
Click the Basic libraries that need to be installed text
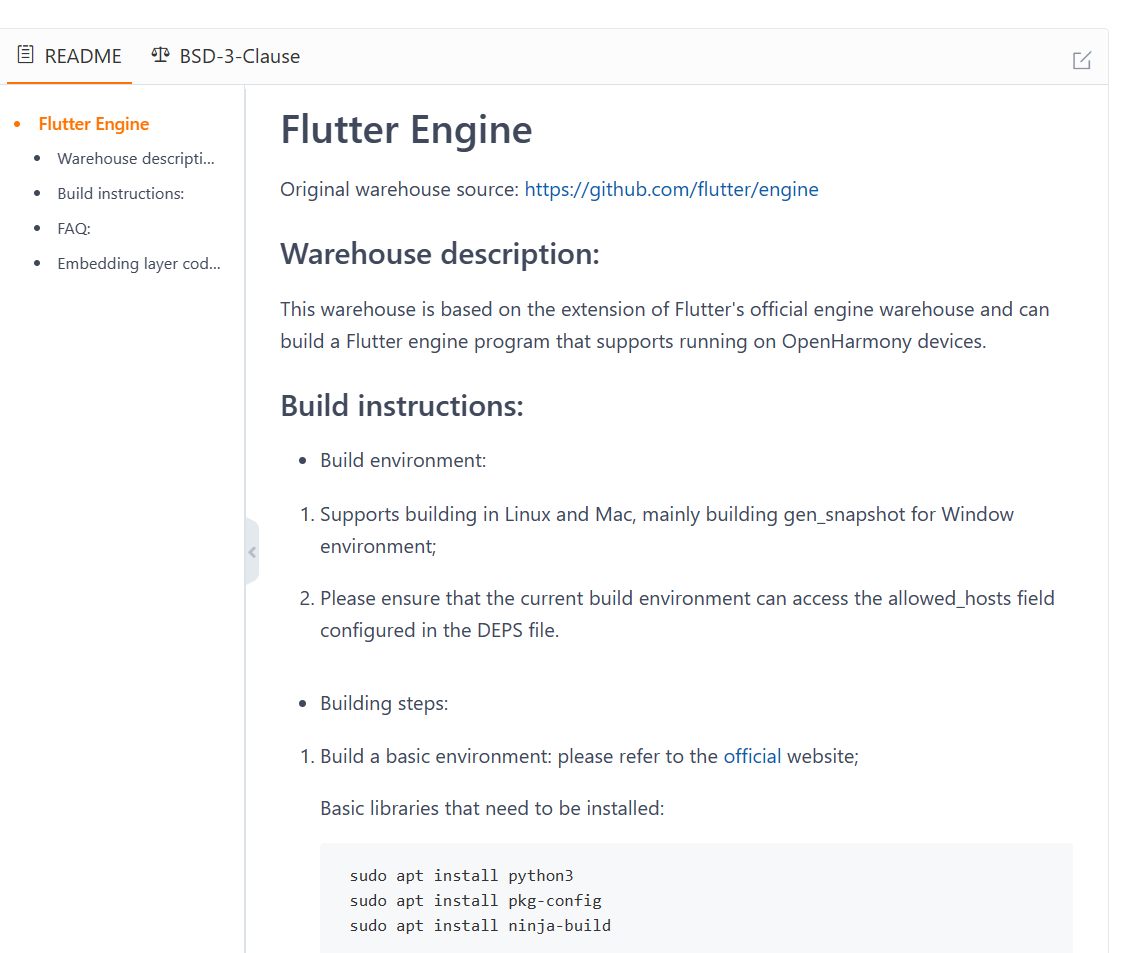(x=492, y=808)
